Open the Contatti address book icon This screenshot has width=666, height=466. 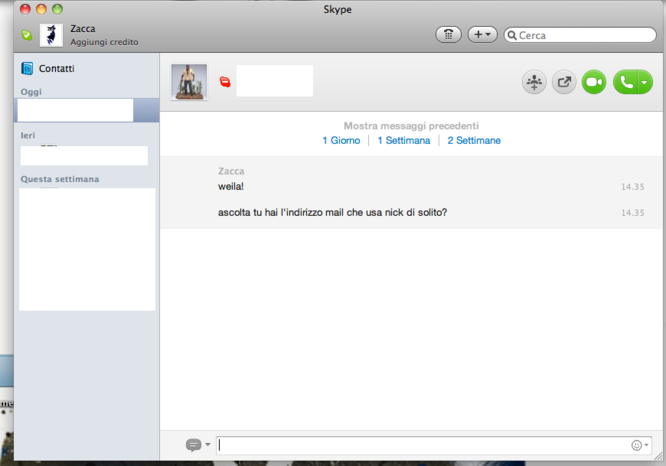(27, 68)
